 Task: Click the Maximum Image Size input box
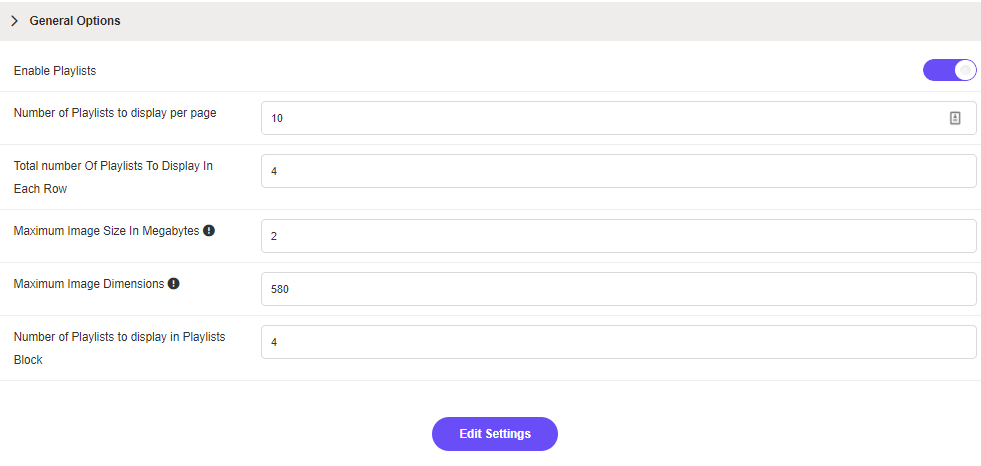(x=618, y=236)
